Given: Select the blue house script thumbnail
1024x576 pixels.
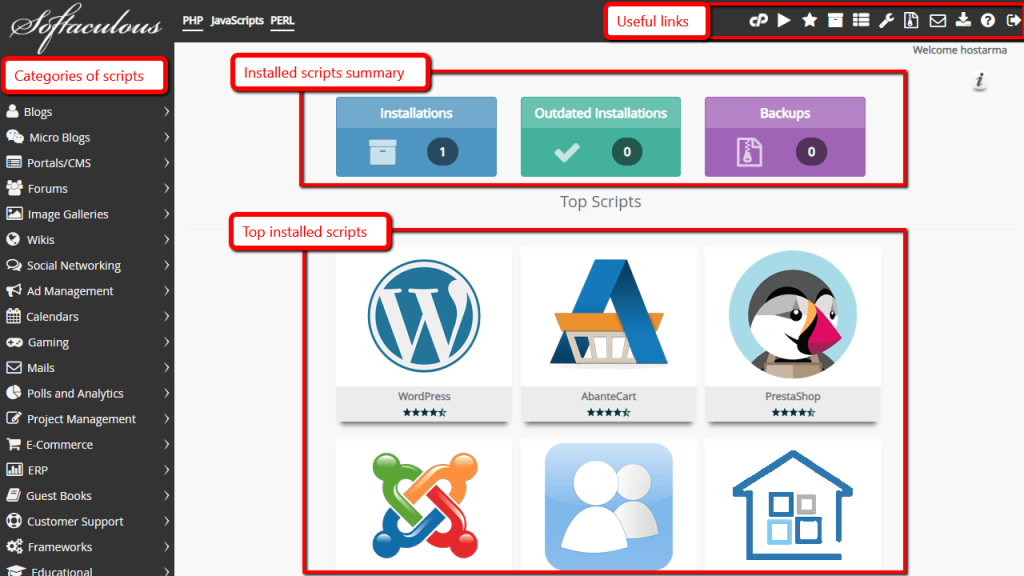Looking at the screenshot, I should click(793, 505).
